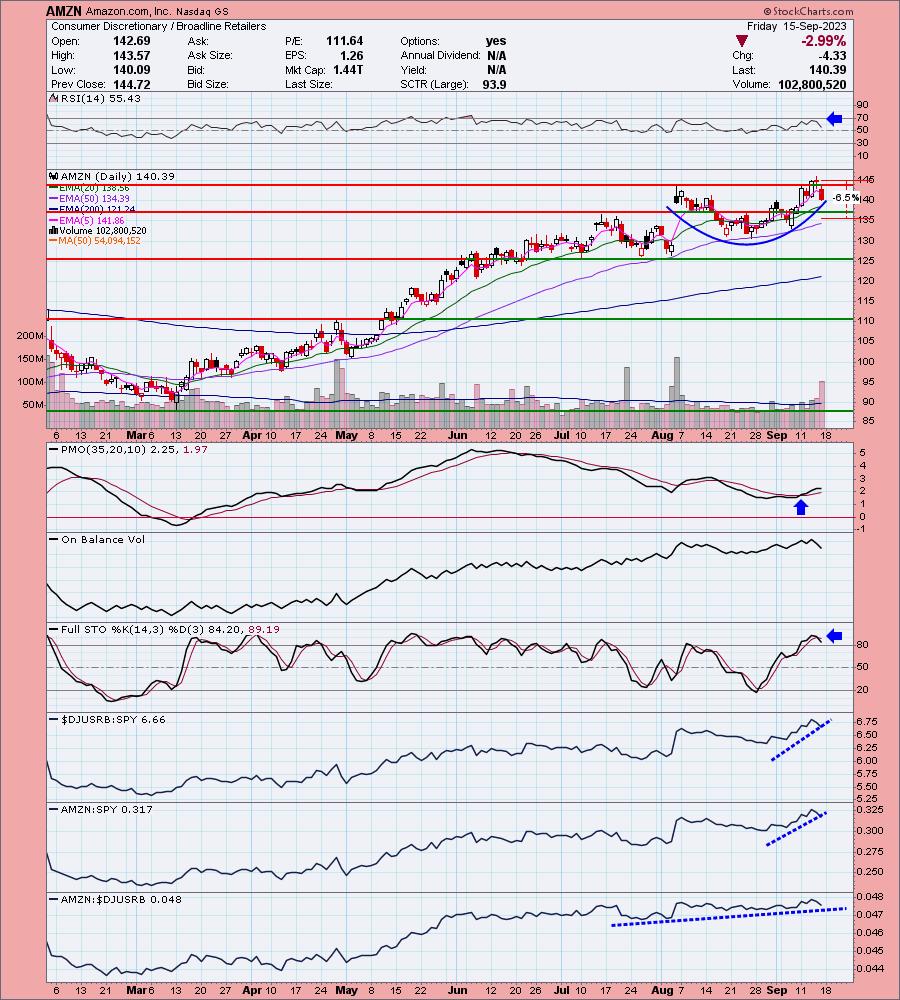
Task: Click the date Friday 15-Sep-2023
Action: [797, 26]
